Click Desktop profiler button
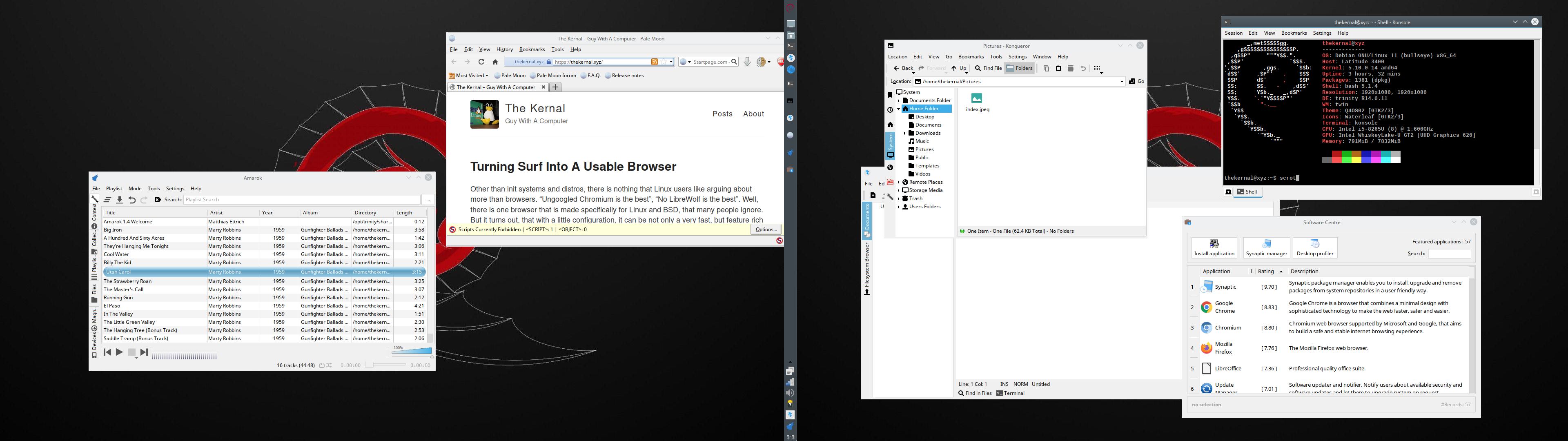 click(x=1315, y=248)
